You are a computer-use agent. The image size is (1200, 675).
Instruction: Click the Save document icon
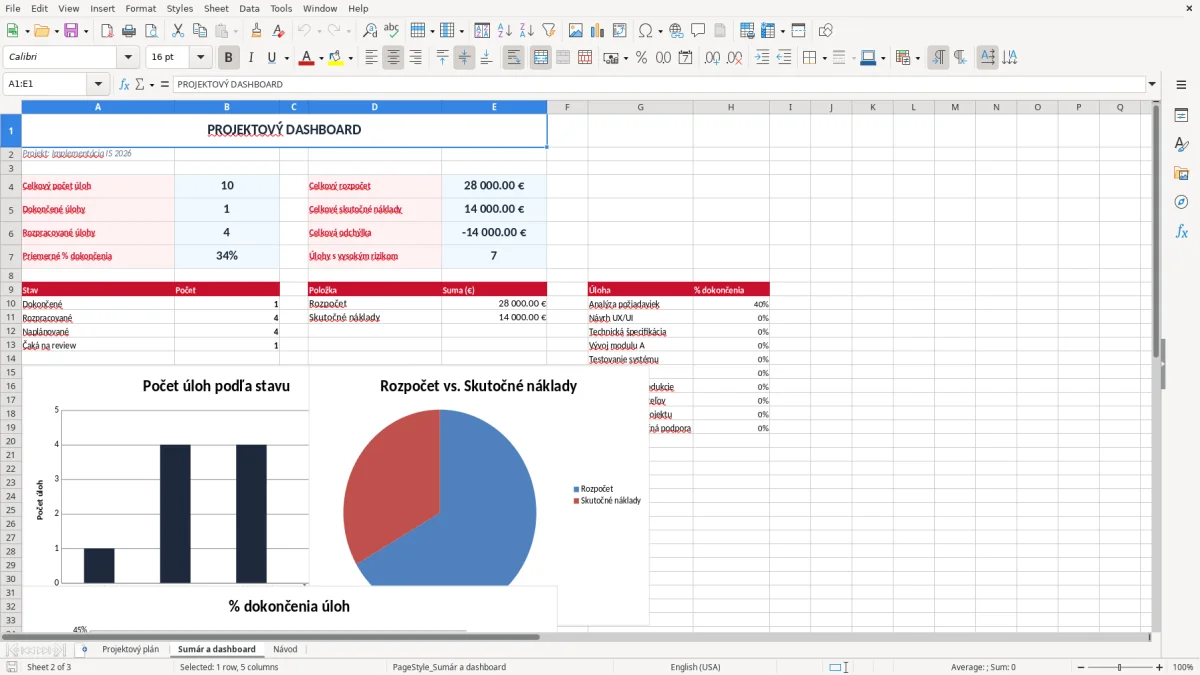[71, 31]
